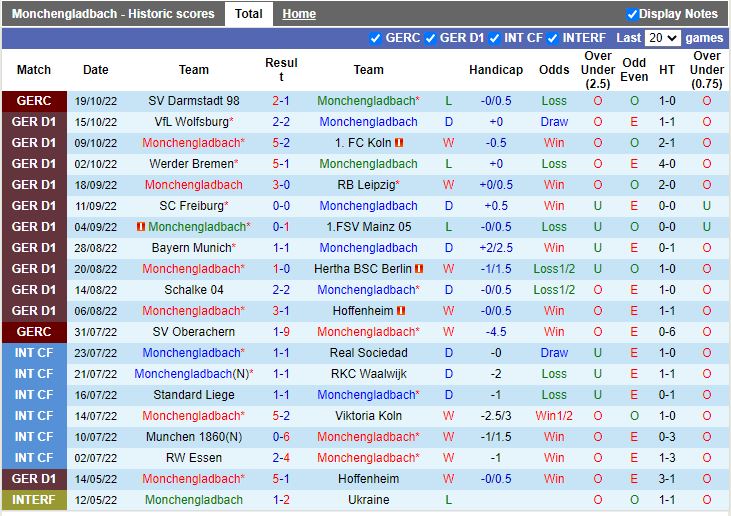Open SC Freiburg team link

[x=193, y=206]
